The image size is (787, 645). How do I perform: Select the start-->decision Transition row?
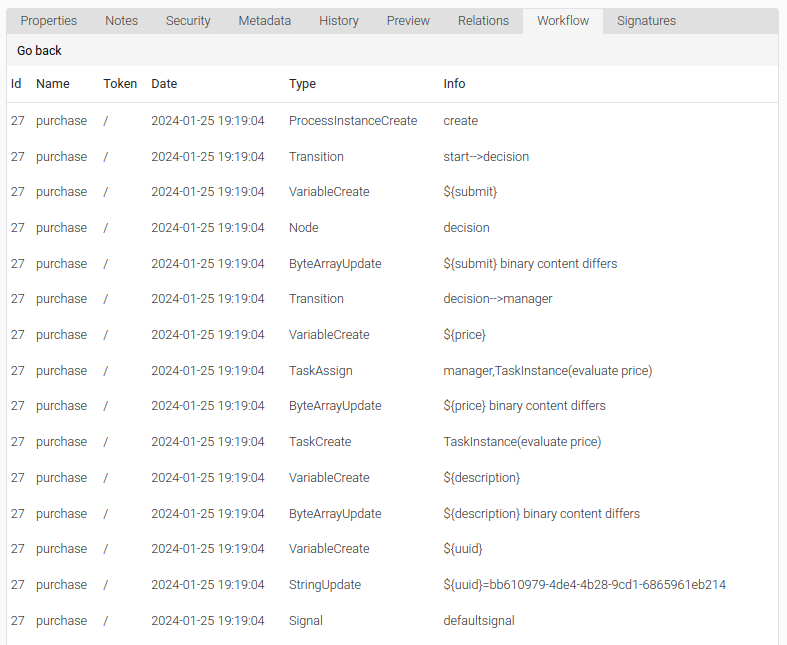click(x=392, y=157)
